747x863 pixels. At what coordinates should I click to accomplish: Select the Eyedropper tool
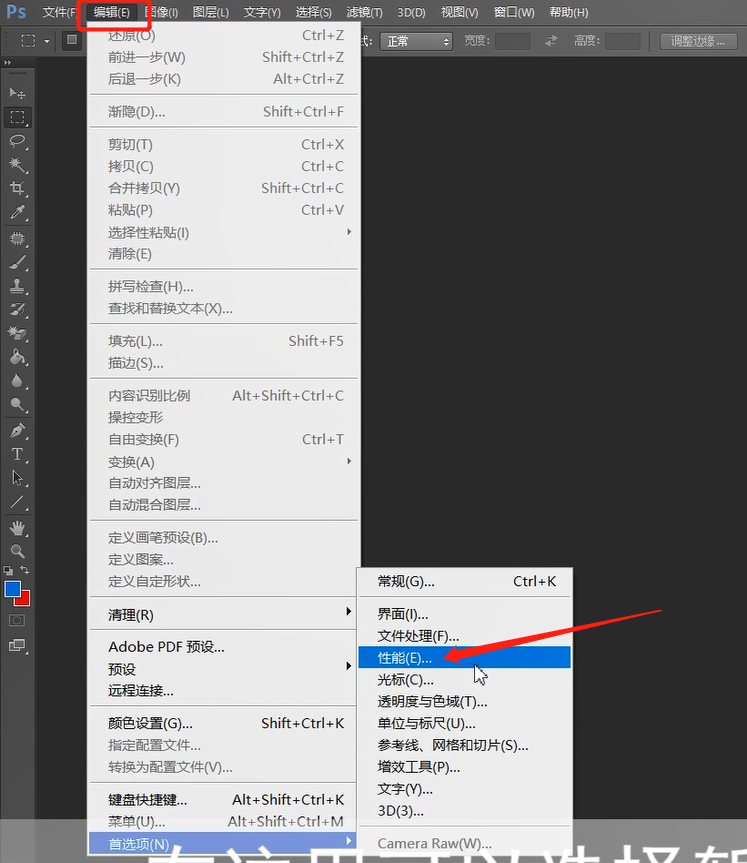[17, 212]
